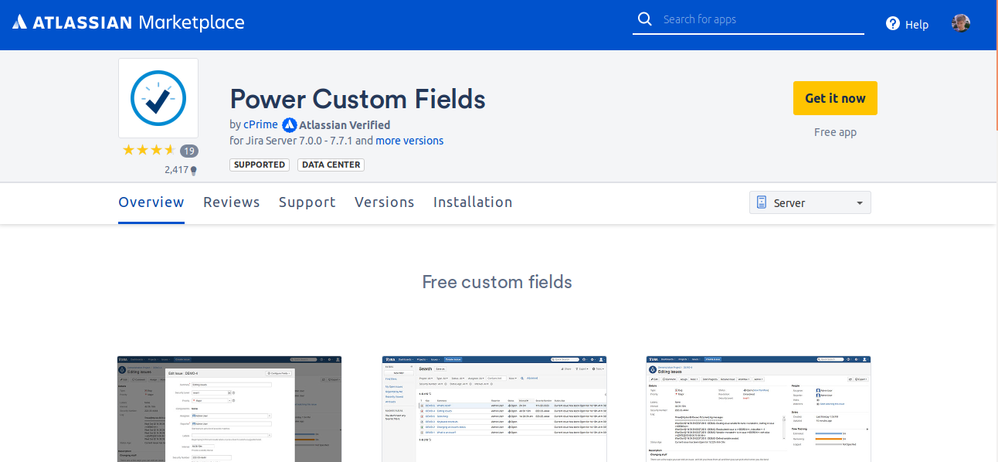998x462 pixels.
Task: Switch to the Reviews tab
Action: (232, 202)
